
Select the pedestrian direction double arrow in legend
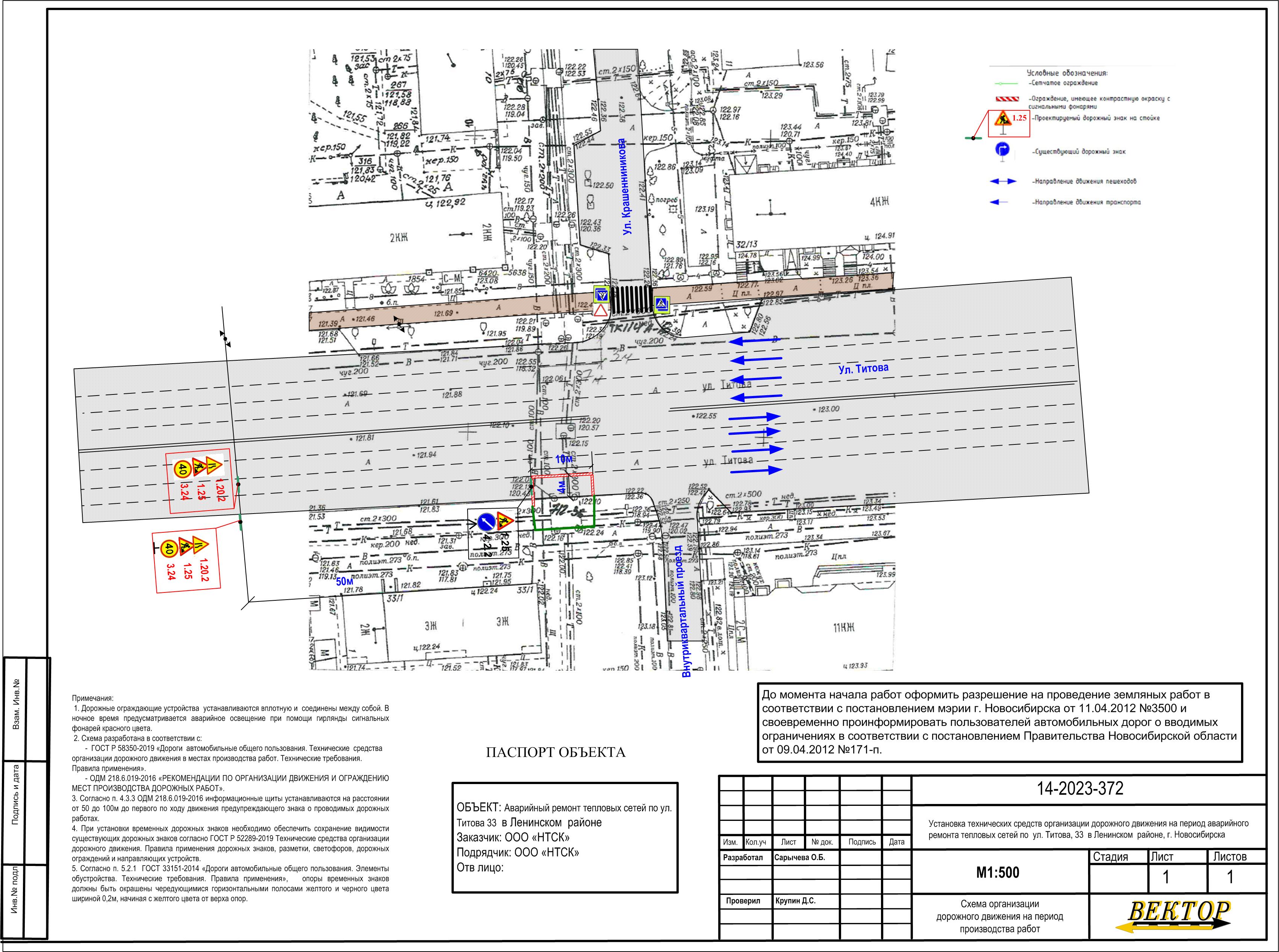(1003, 181)
